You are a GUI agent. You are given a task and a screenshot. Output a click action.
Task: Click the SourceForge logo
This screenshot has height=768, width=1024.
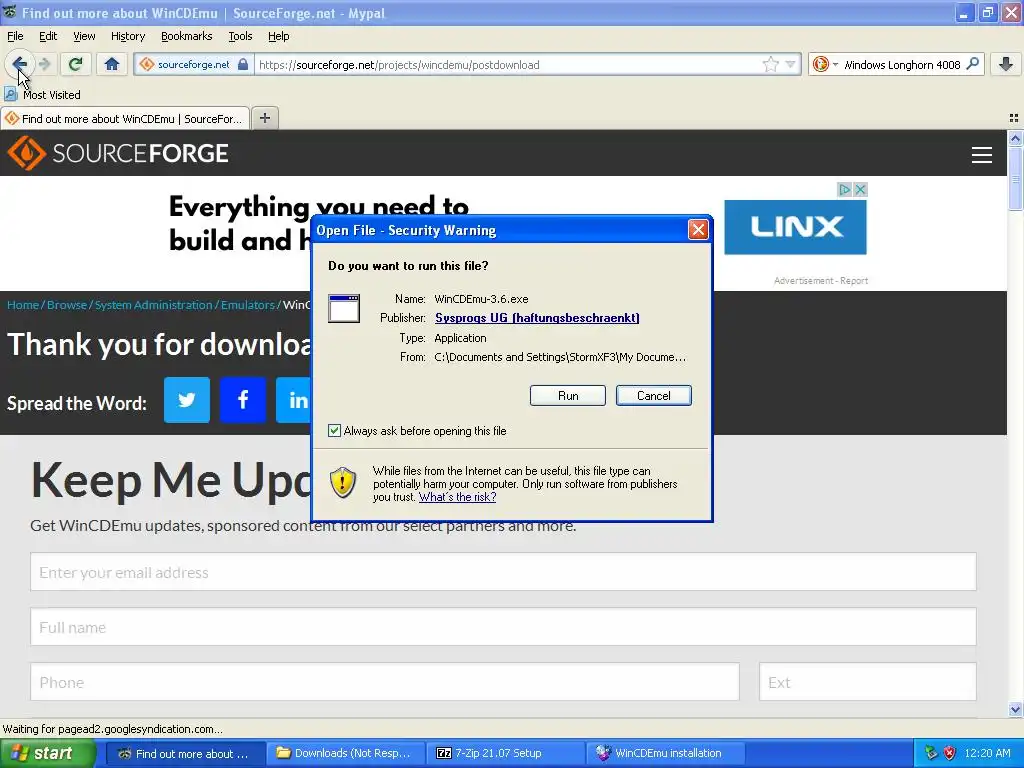tap(118, 153)
